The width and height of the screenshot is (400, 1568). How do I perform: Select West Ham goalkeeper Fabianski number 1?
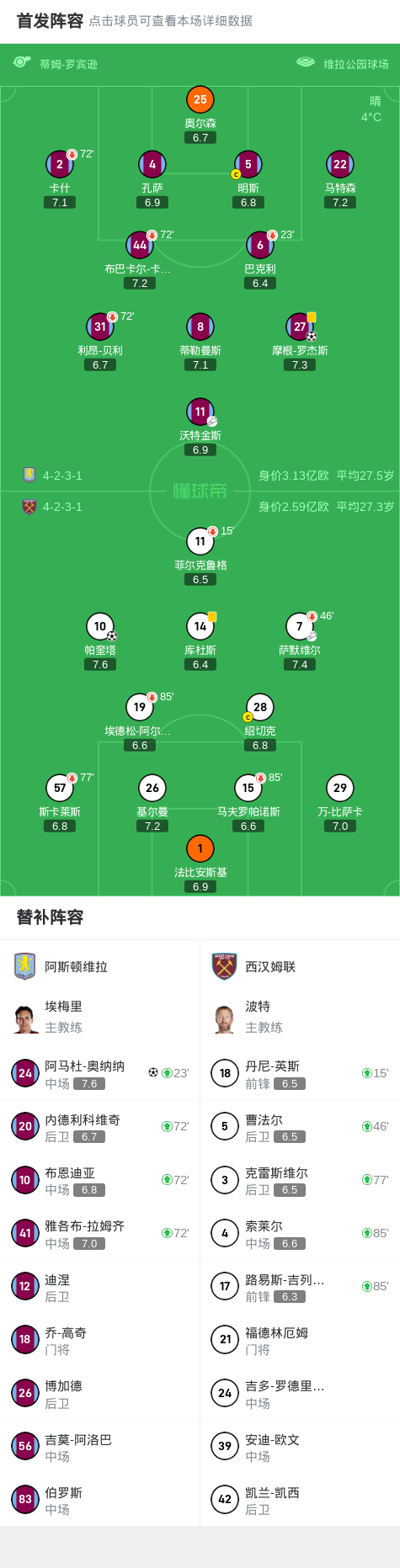coord(200,848)
